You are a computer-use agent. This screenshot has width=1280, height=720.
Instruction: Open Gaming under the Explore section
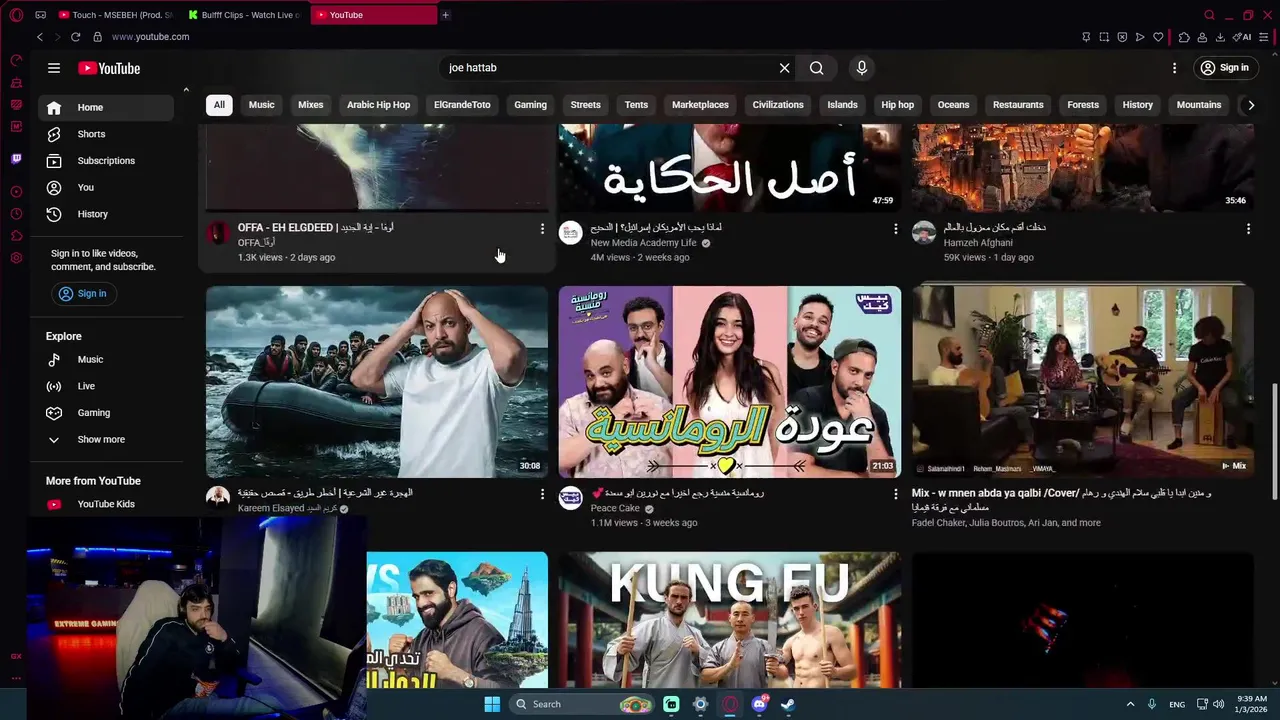coord(106,413)
